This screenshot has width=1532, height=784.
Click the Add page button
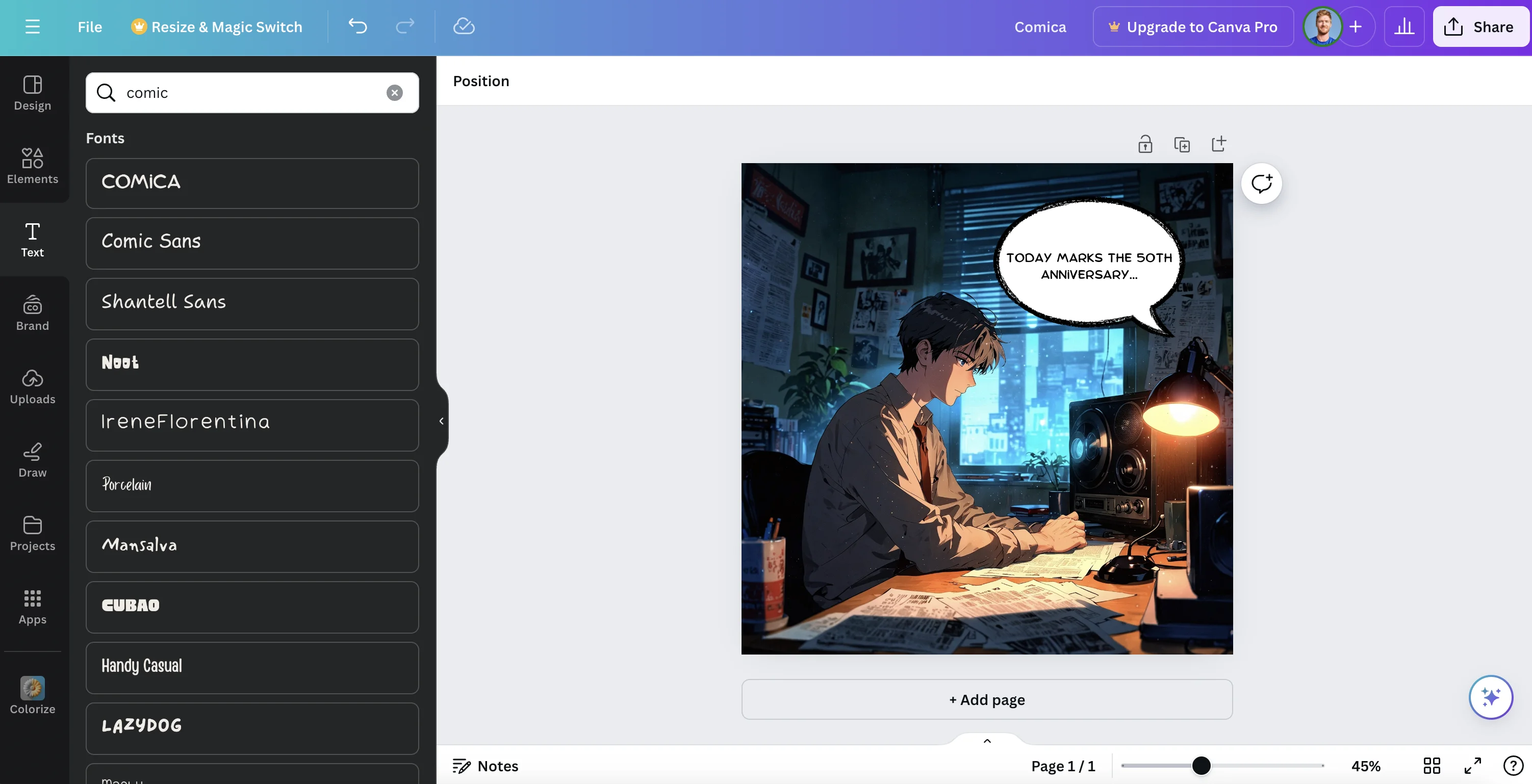click(x=987, y=699)
